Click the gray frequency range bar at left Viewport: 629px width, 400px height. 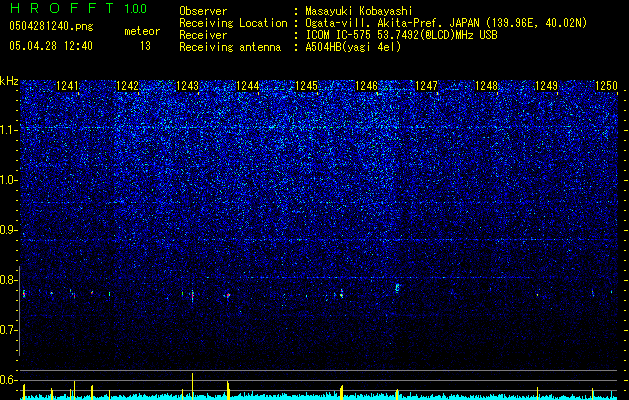(x=19, y=311)
